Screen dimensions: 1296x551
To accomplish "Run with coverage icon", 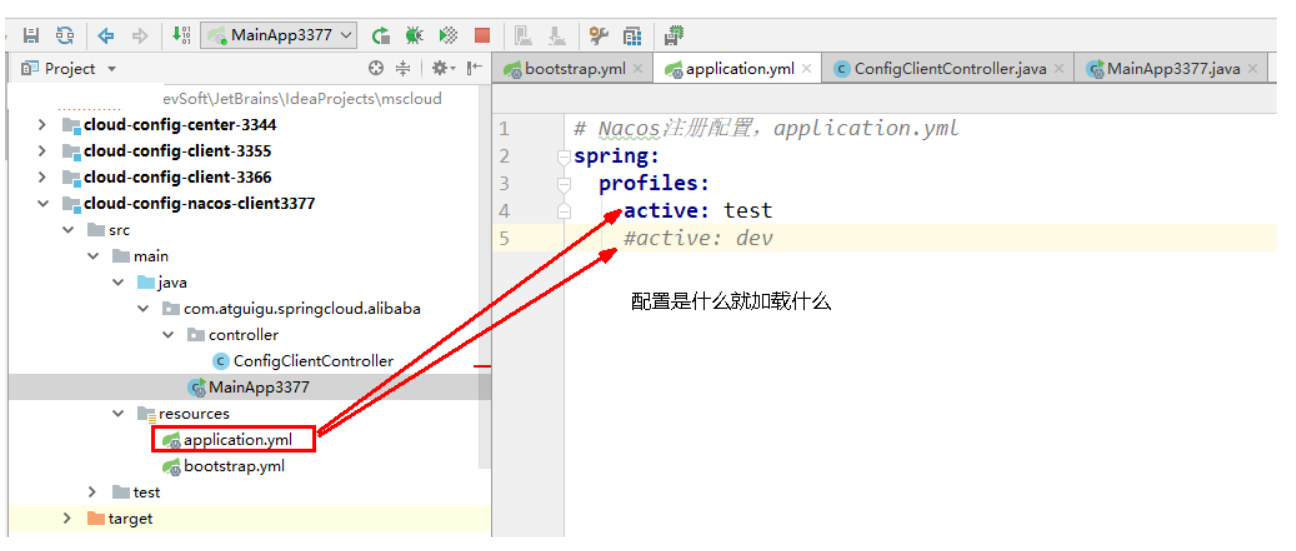I will 448,35.
